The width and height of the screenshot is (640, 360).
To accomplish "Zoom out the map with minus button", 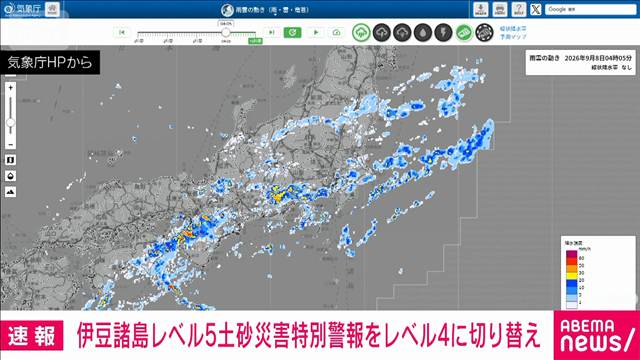I will coord(11,144).
